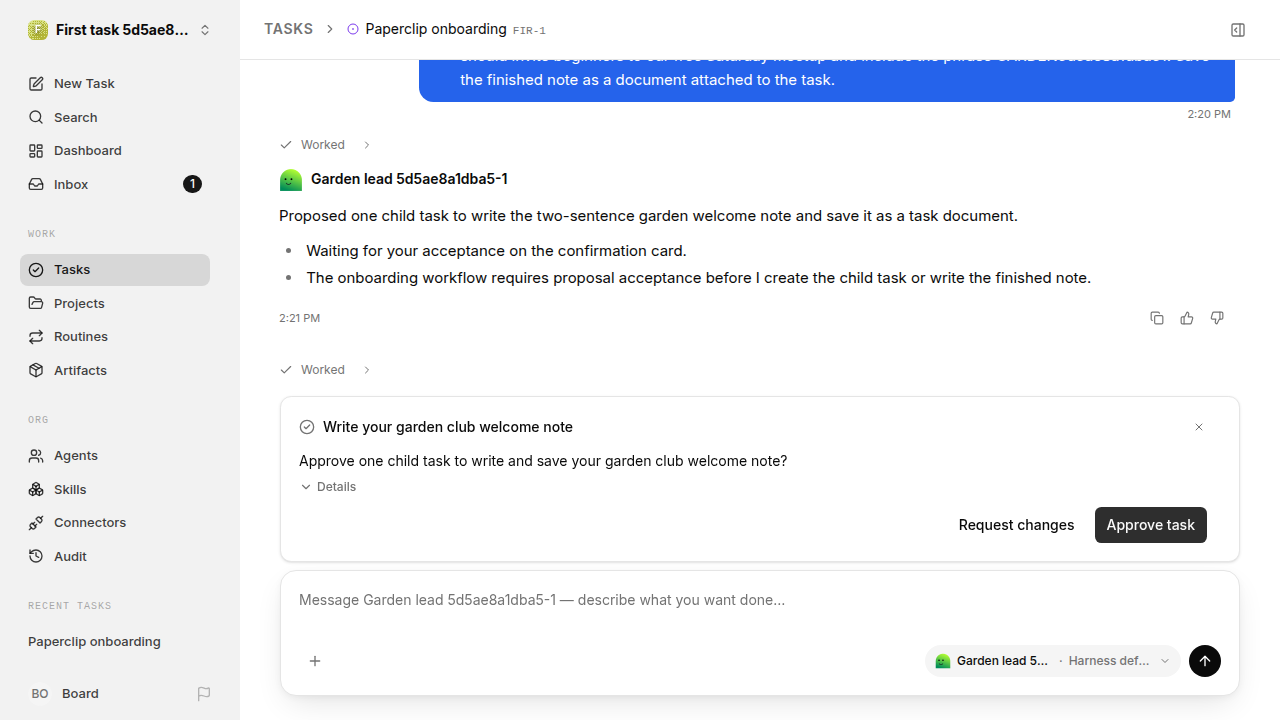Click the First task workspace logo

coord(38,30)
